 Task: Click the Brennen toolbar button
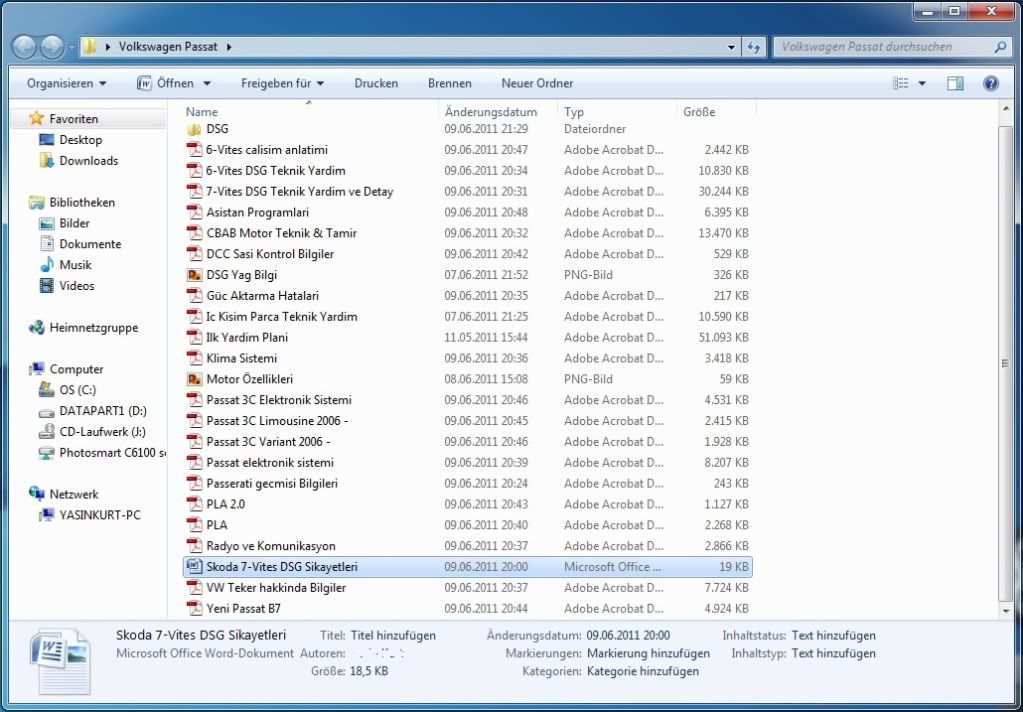[x=450, y=84]
